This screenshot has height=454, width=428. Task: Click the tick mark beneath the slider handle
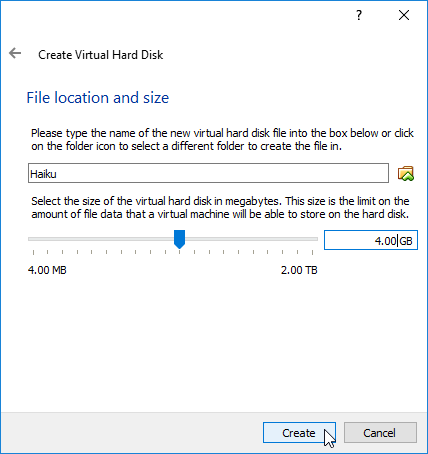pos(179,252)
